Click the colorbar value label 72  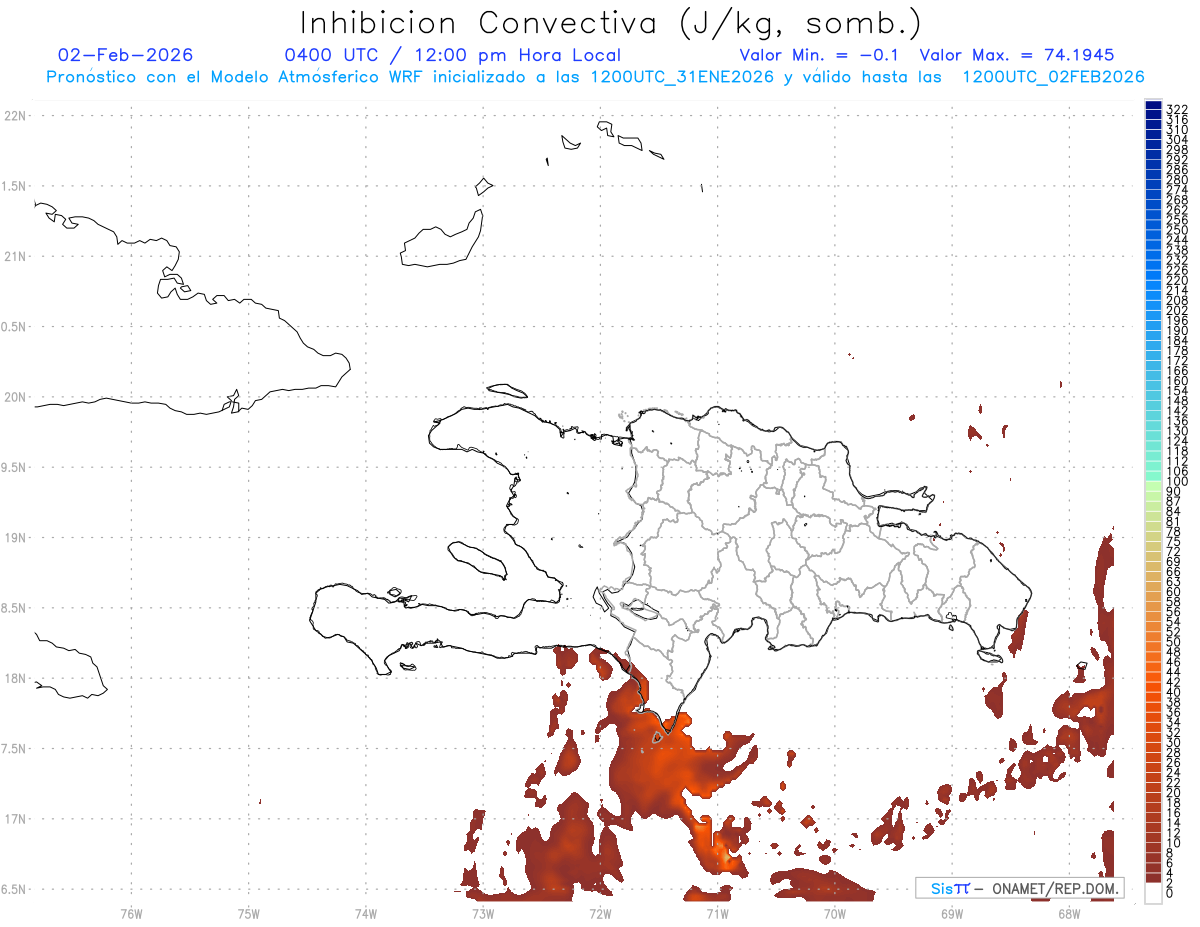[x=1174, y=551]
